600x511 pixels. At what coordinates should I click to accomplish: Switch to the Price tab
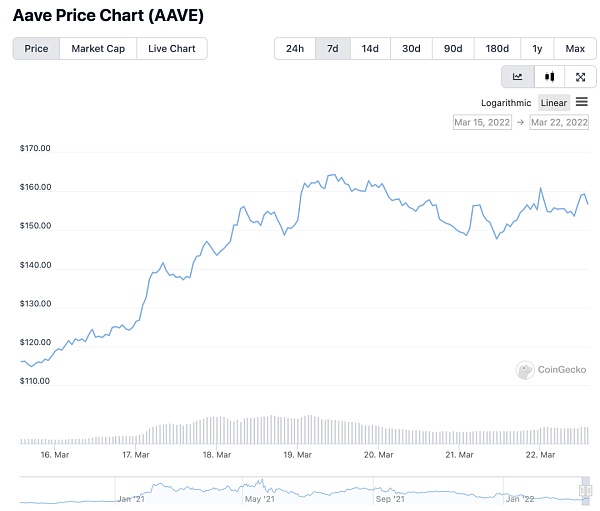(36, 48)
